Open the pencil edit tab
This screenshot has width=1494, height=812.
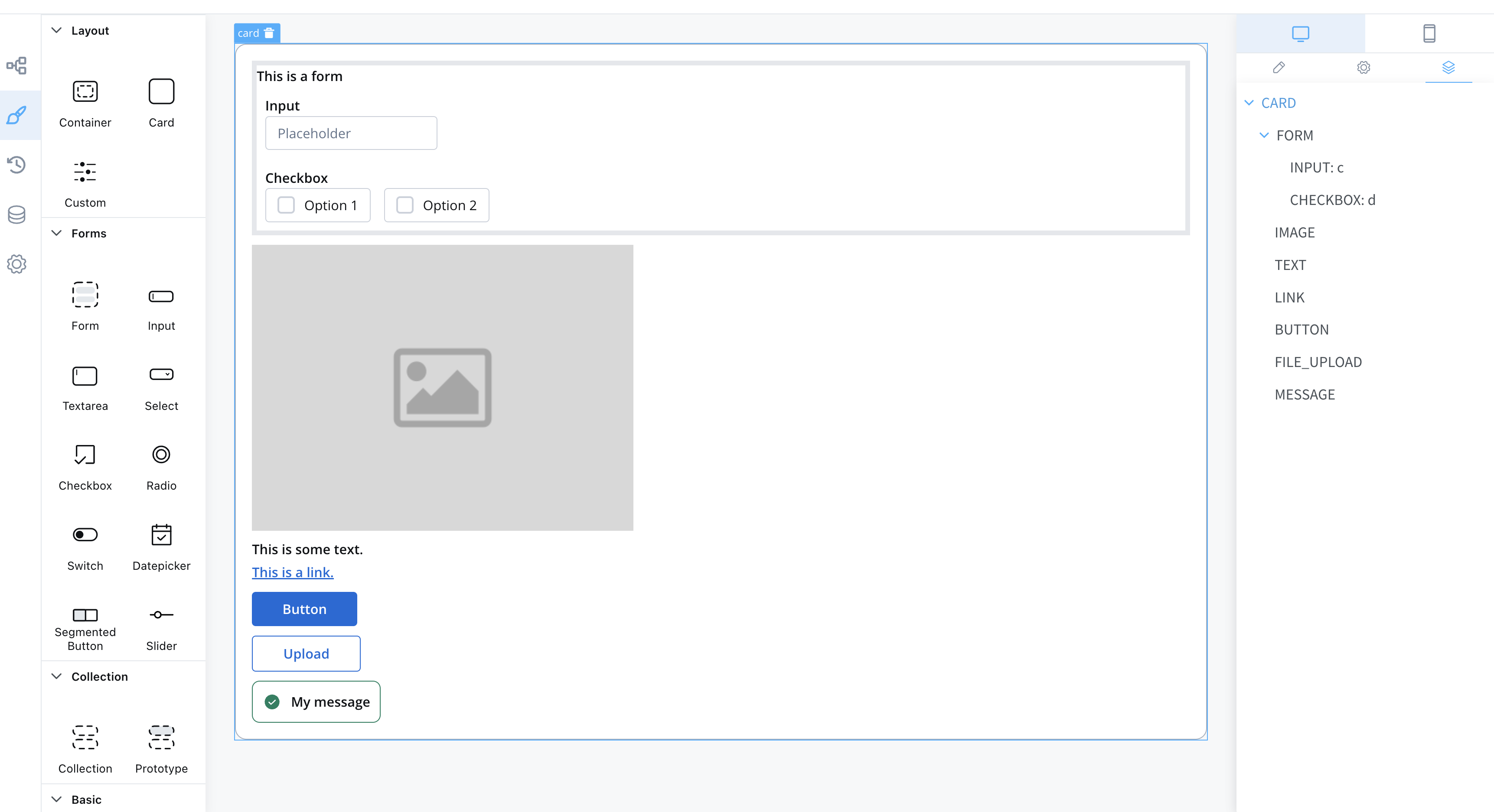tap(1279, 67)
